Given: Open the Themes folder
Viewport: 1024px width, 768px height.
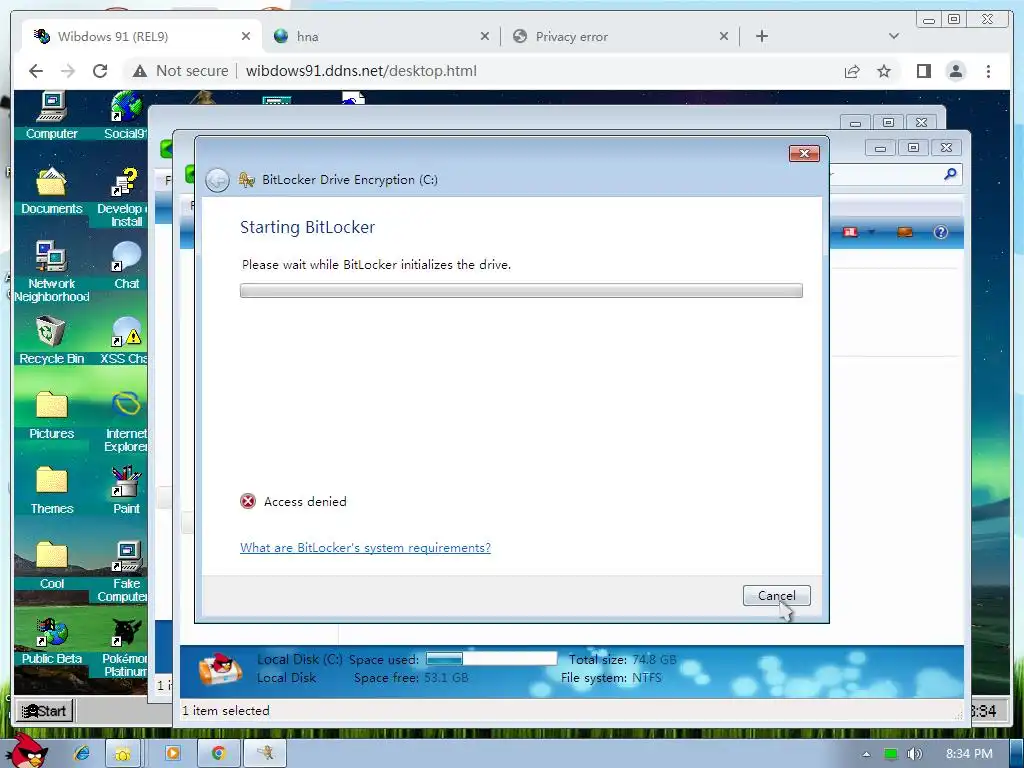Looking at the screenshot, I should pos(52,491).
